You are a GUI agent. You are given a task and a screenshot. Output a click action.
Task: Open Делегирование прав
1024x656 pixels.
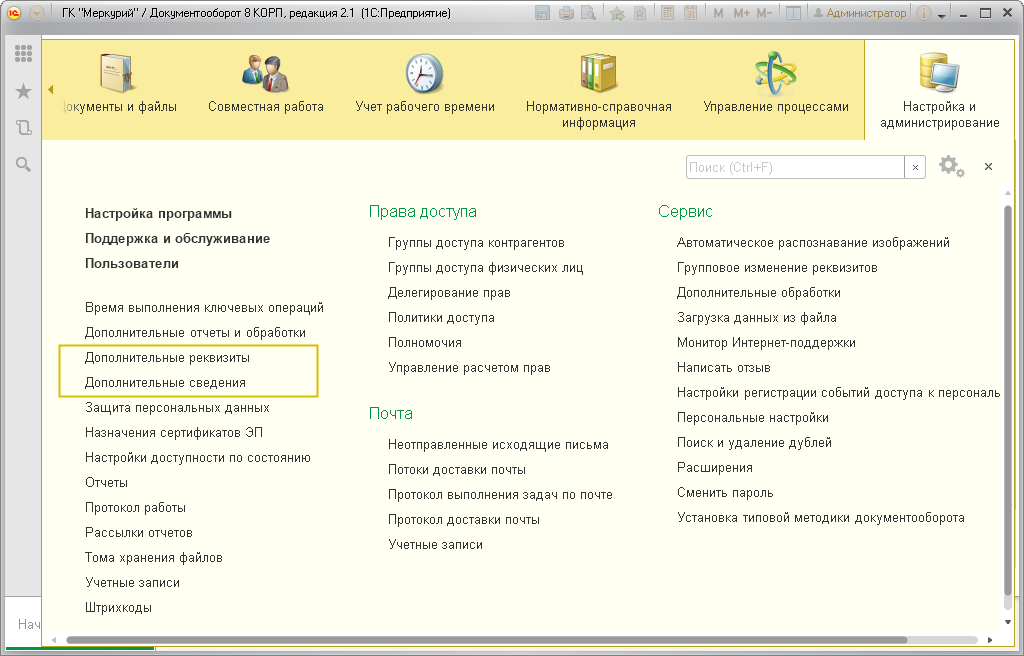pyautogui.click(x=449, y=293)
